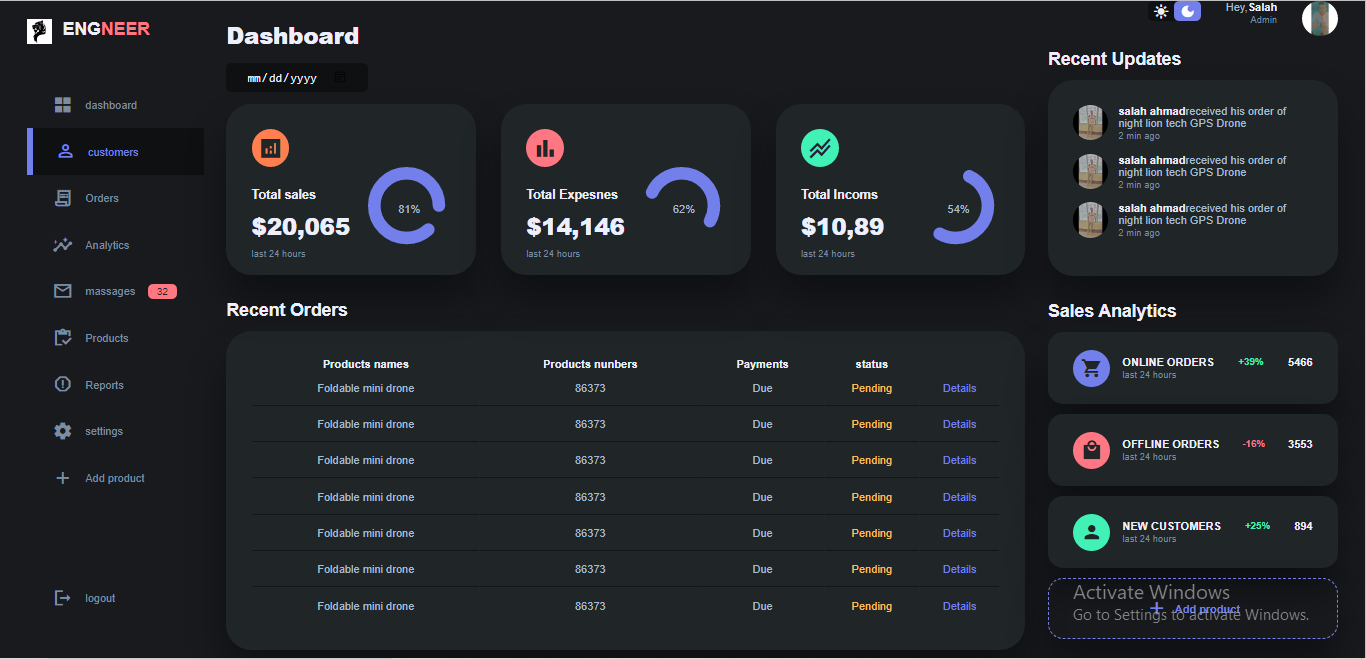Open the date picker calendar icon

point(340,78)
